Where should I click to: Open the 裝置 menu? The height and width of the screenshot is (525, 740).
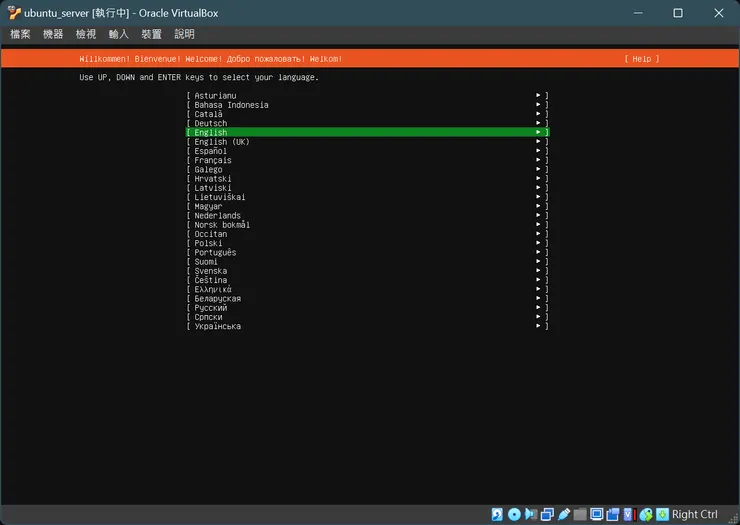151,34
